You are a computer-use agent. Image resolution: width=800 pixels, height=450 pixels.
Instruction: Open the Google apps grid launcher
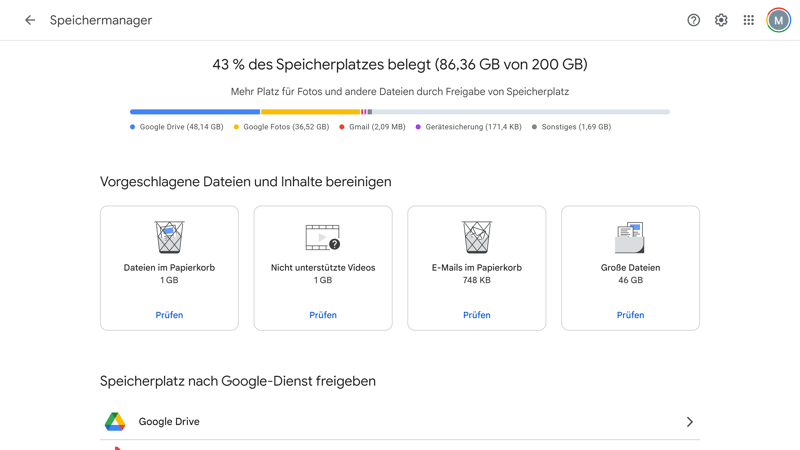[749, 20]
